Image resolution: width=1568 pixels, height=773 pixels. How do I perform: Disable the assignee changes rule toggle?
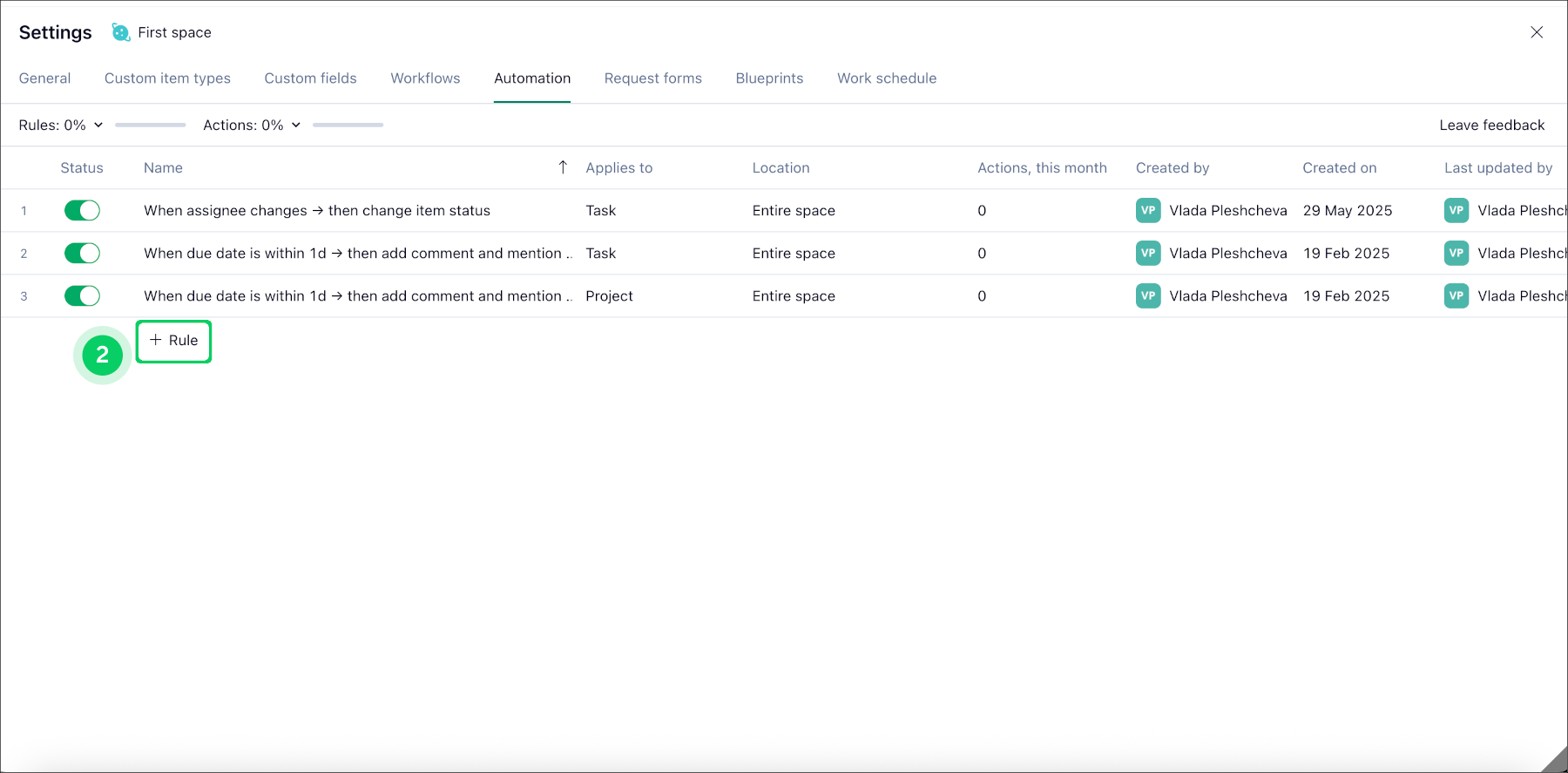point(82,211)
